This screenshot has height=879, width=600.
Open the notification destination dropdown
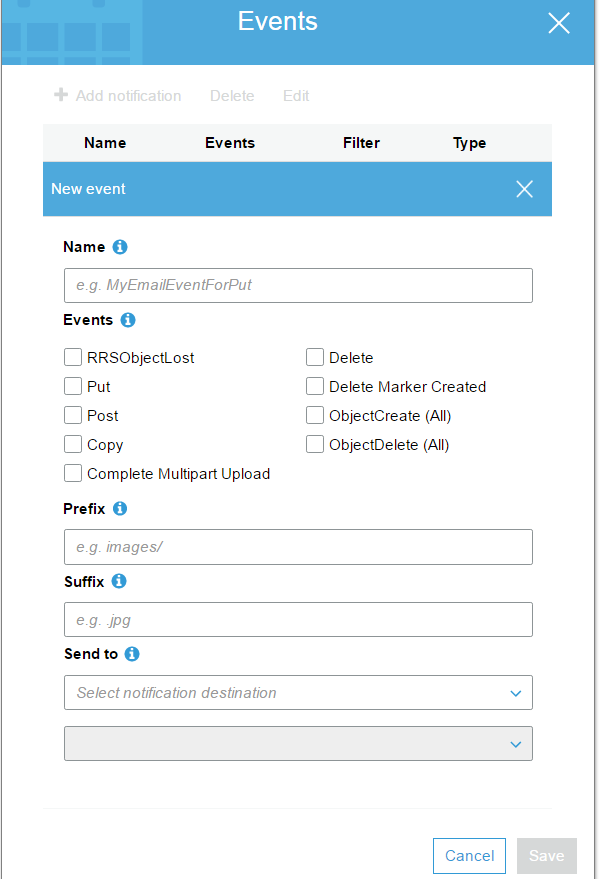coord(298,692)
